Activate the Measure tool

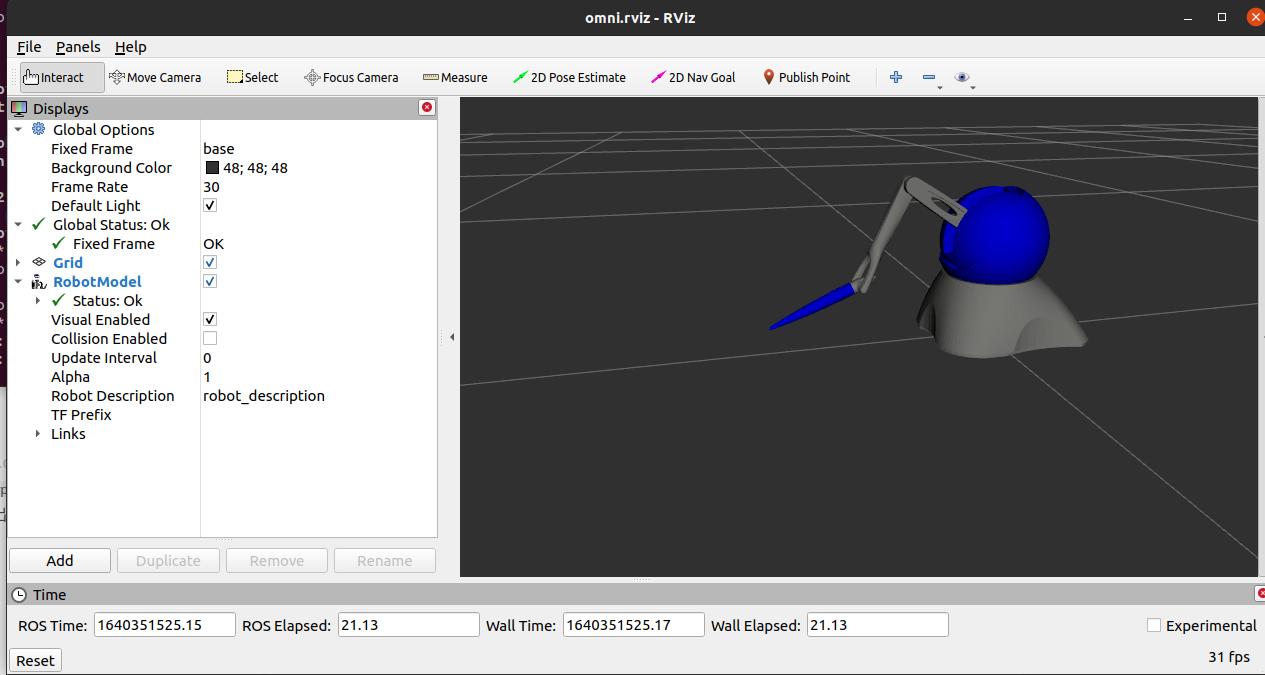[x=455, y=77]
